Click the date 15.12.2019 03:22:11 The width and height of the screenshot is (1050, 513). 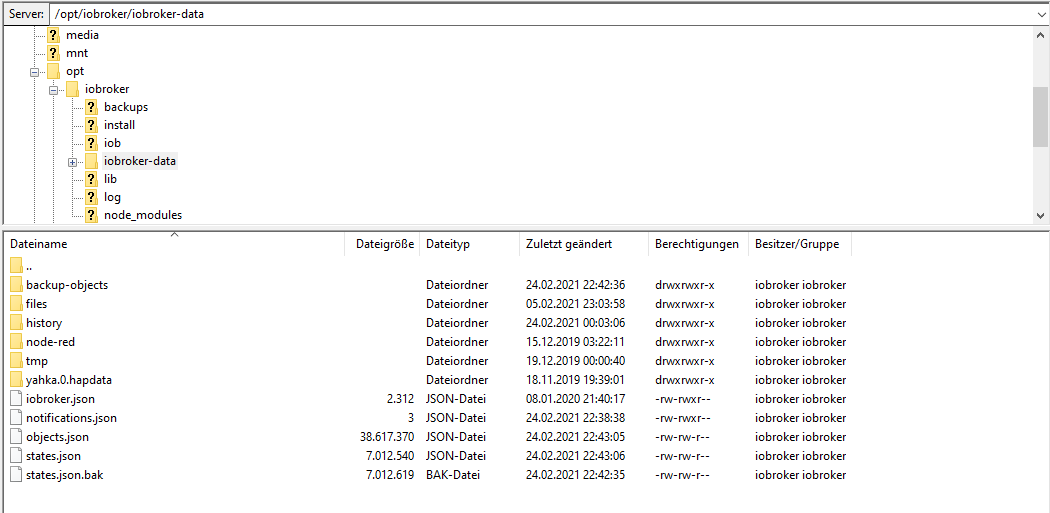click(x=575, y=342)
